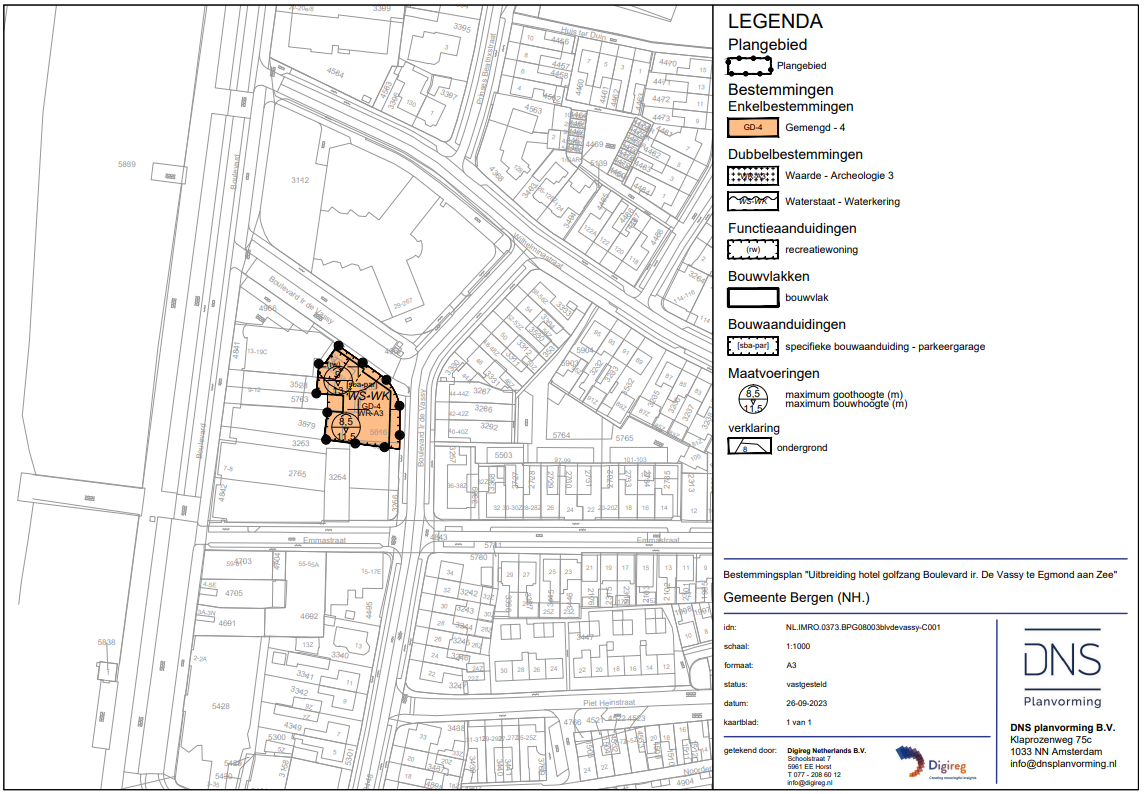Click the 'recreatiewoning' legend text
Screen dimensions: 1146x794
tap(821, 250)
